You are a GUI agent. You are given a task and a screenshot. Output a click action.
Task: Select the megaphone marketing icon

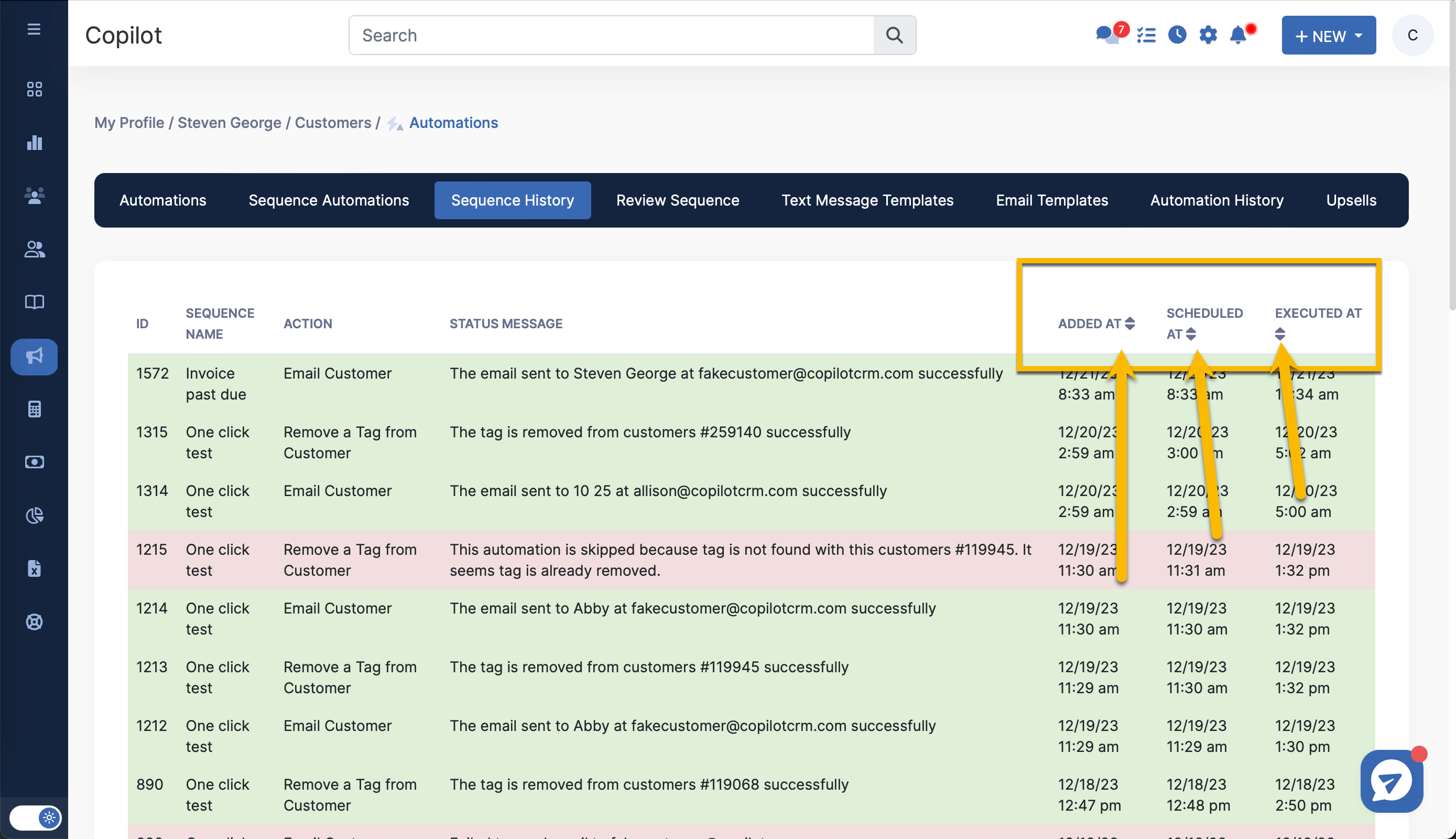tap(34, 357)
